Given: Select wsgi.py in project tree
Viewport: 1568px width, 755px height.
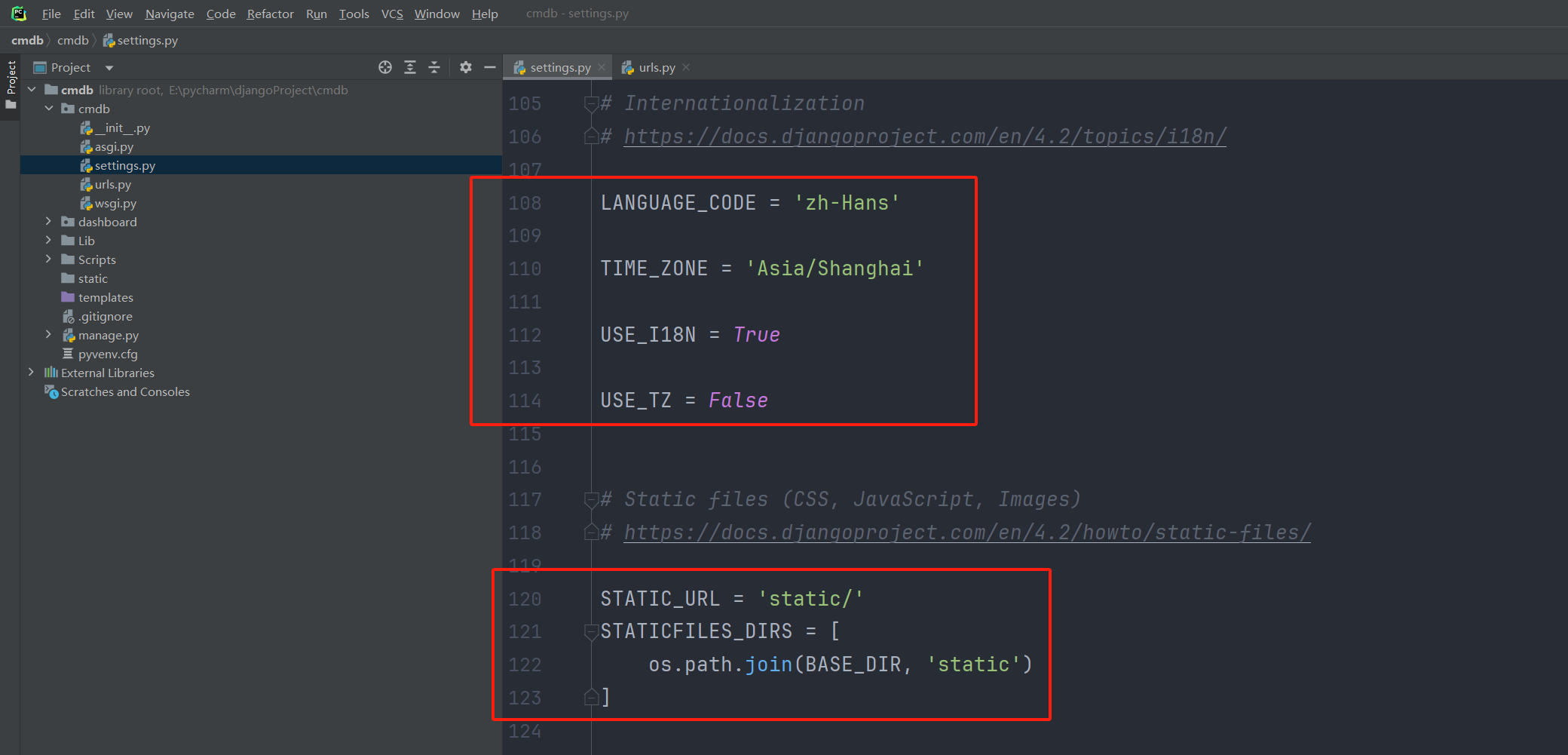Looking at the screenshot, I should tap(109, 203).
